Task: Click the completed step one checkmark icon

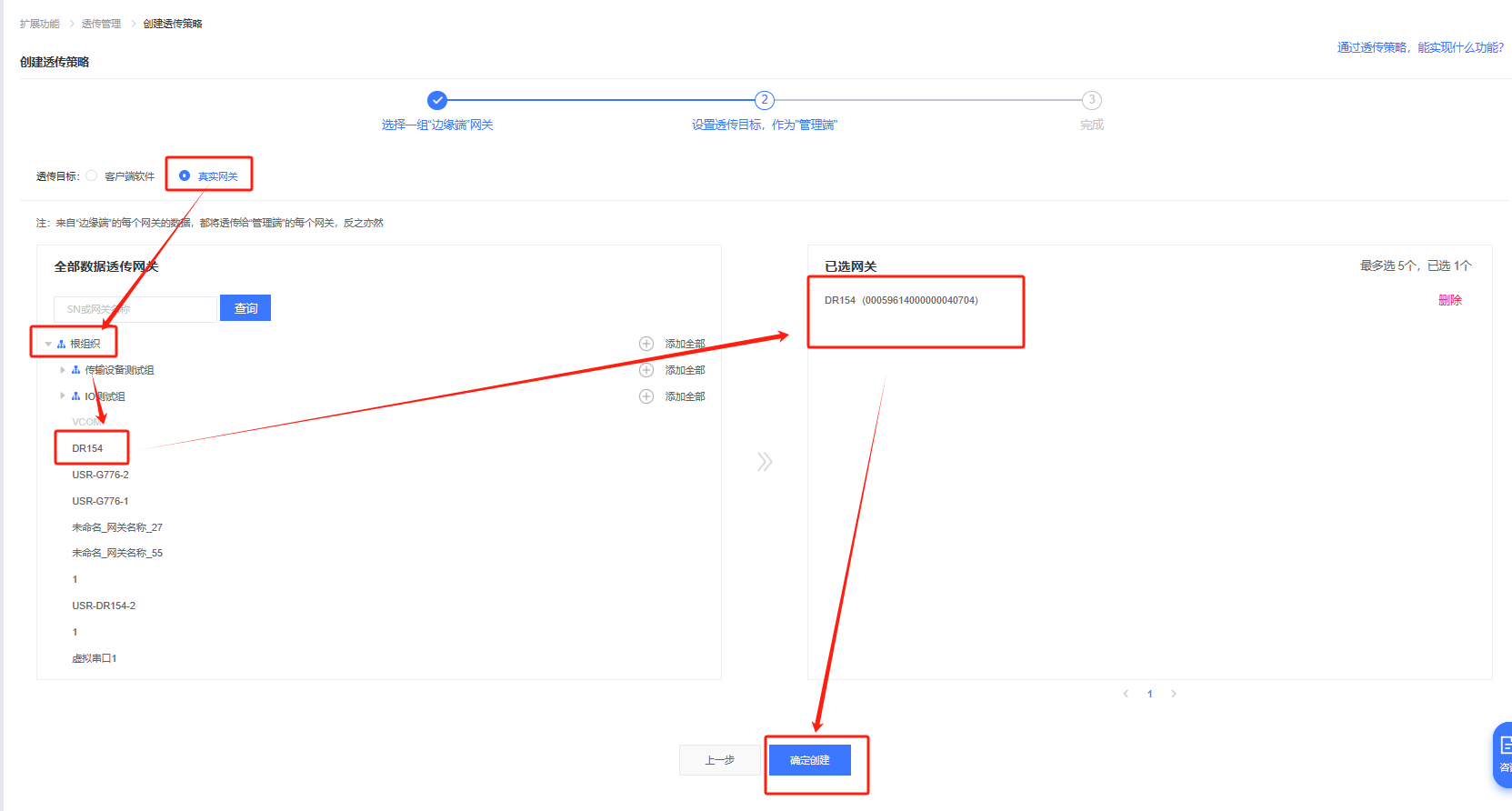Action: point(437,100)
